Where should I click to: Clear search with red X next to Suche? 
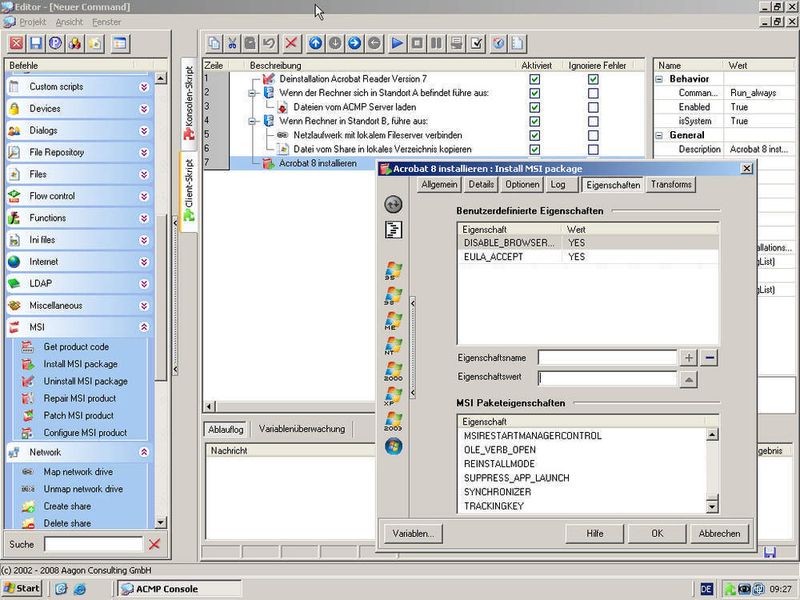click(155, 544)
